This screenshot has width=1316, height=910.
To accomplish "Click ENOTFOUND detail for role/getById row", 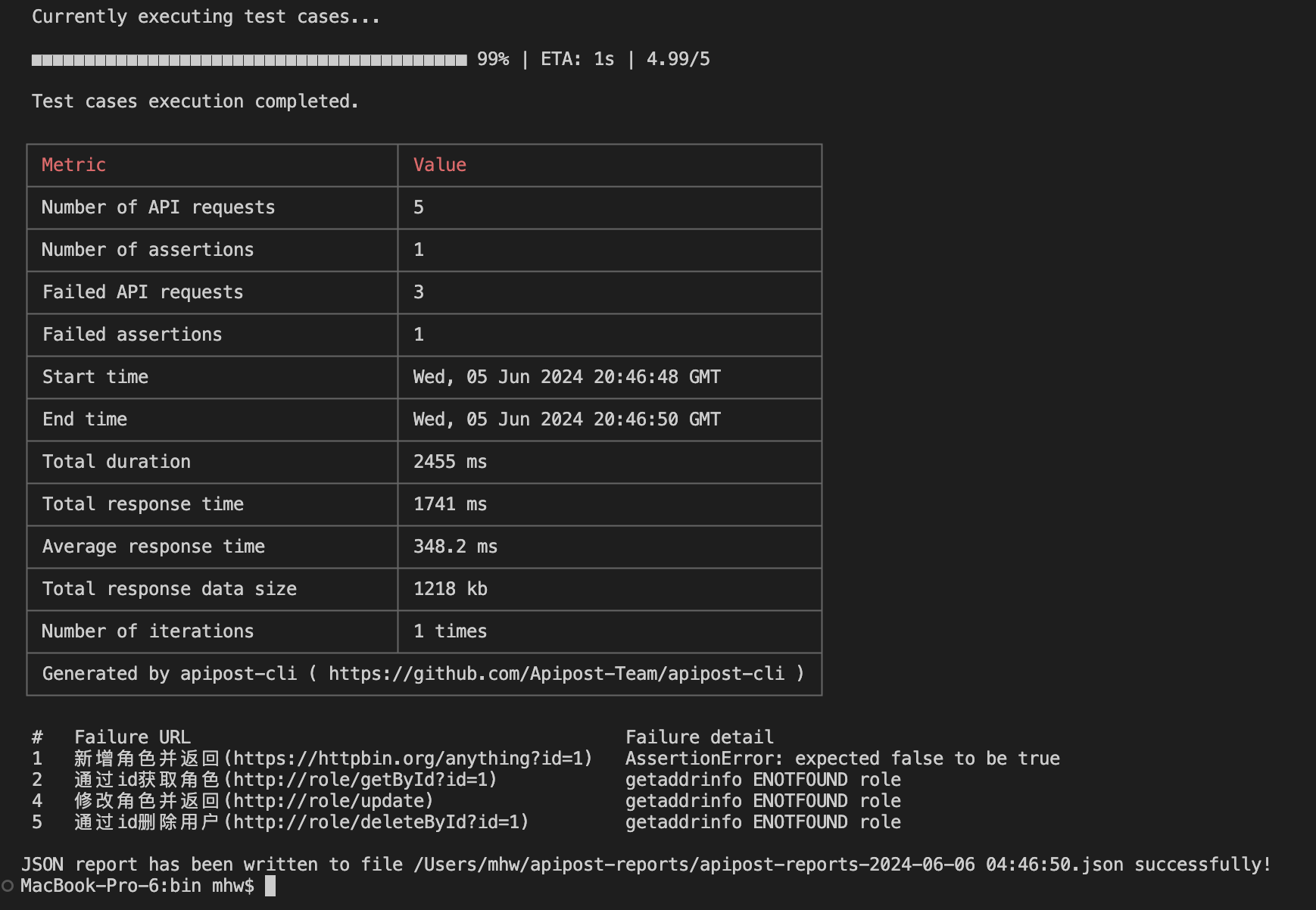I will tap(763, 780).
